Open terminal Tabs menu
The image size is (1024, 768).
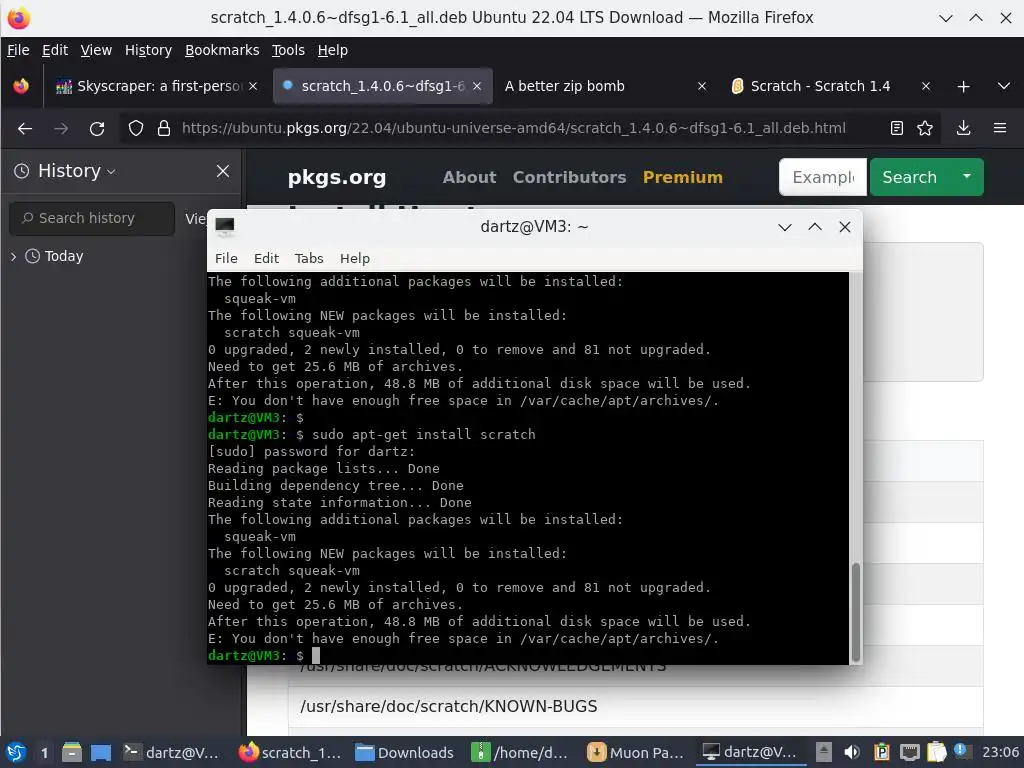point(309,259)
